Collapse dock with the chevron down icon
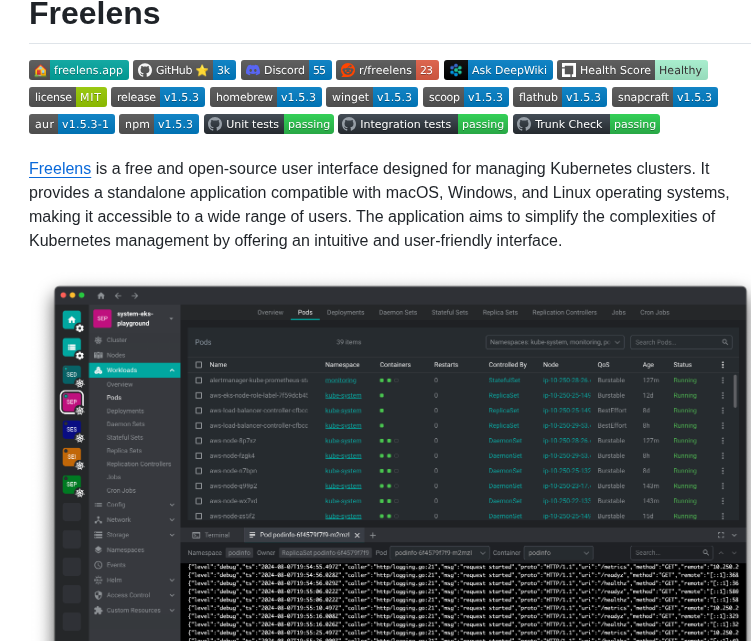Image resolution: width=751 pixels, height=641 pixels. point(734,535)
